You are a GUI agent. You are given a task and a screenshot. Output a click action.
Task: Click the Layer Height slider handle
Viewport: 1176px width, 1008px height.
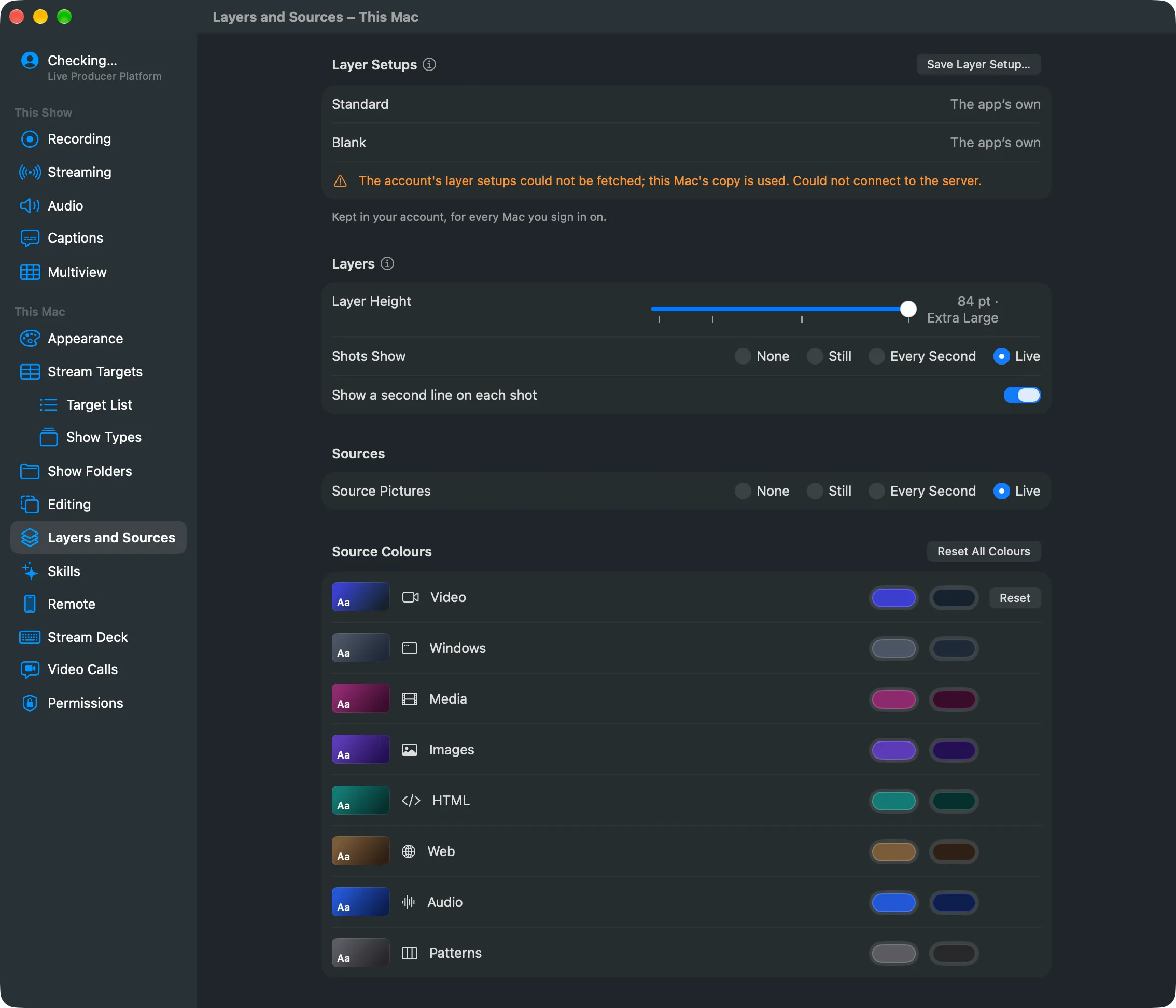[908, 310]
